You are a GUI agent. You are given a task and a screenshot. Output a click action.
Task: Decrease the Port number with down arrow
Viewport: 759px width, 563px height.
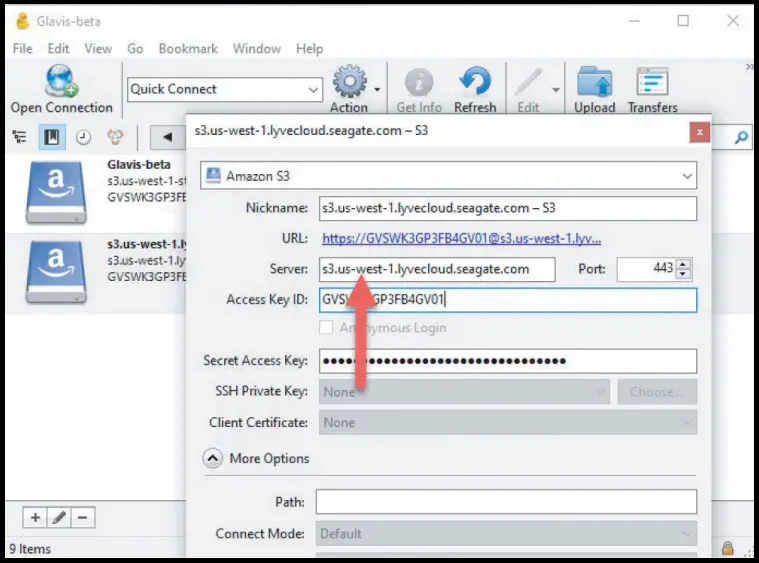pos(683,274)
